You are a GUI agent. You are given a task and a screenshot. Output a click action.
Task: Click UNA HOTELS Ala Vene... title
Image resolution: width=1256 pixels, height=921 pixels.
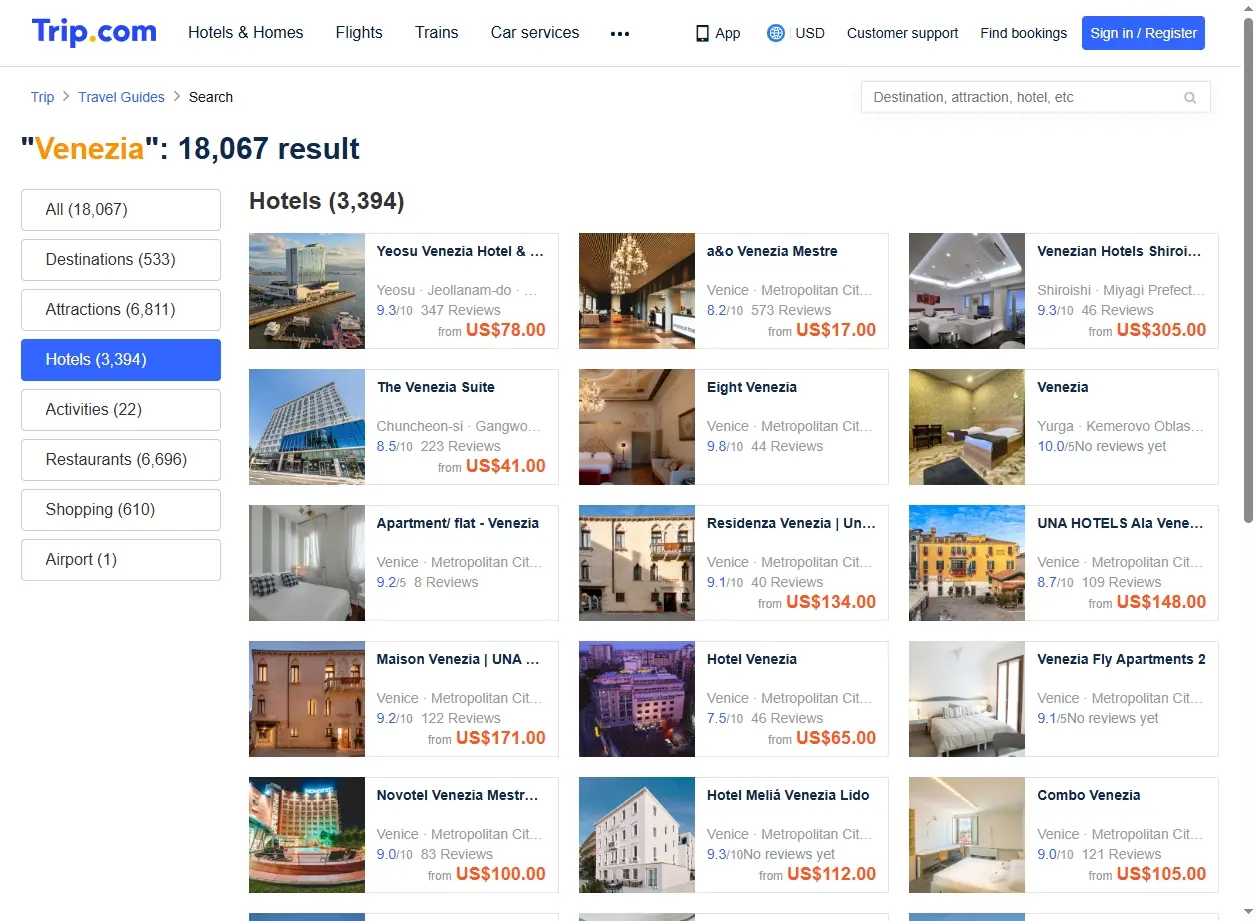pos(1119,523)
